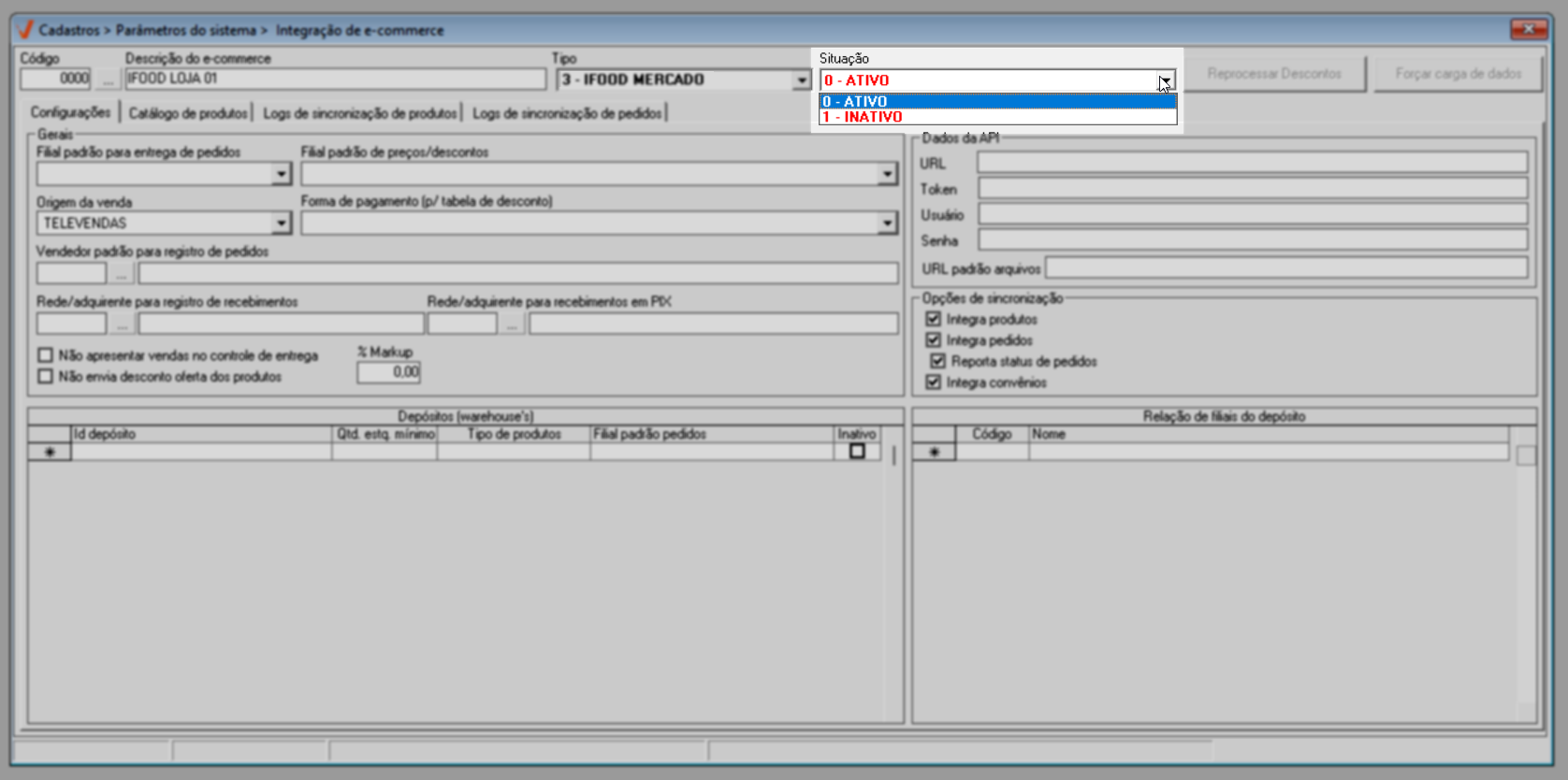Click Filial padrão pedidos column header

click(712, 434)
